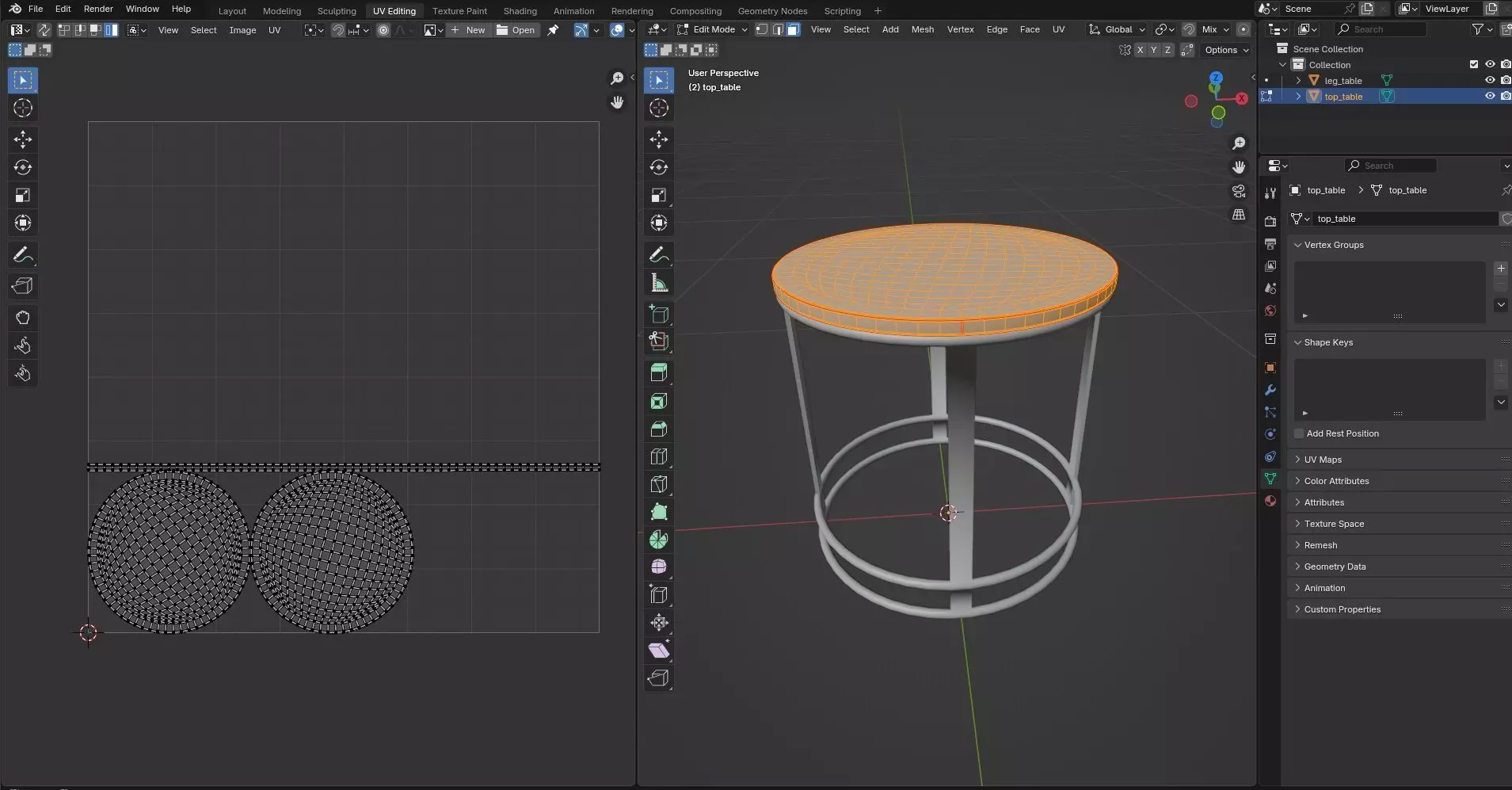1512x790 pixels.
Task: Open Material properties tab
Action: coord(1270,501)
